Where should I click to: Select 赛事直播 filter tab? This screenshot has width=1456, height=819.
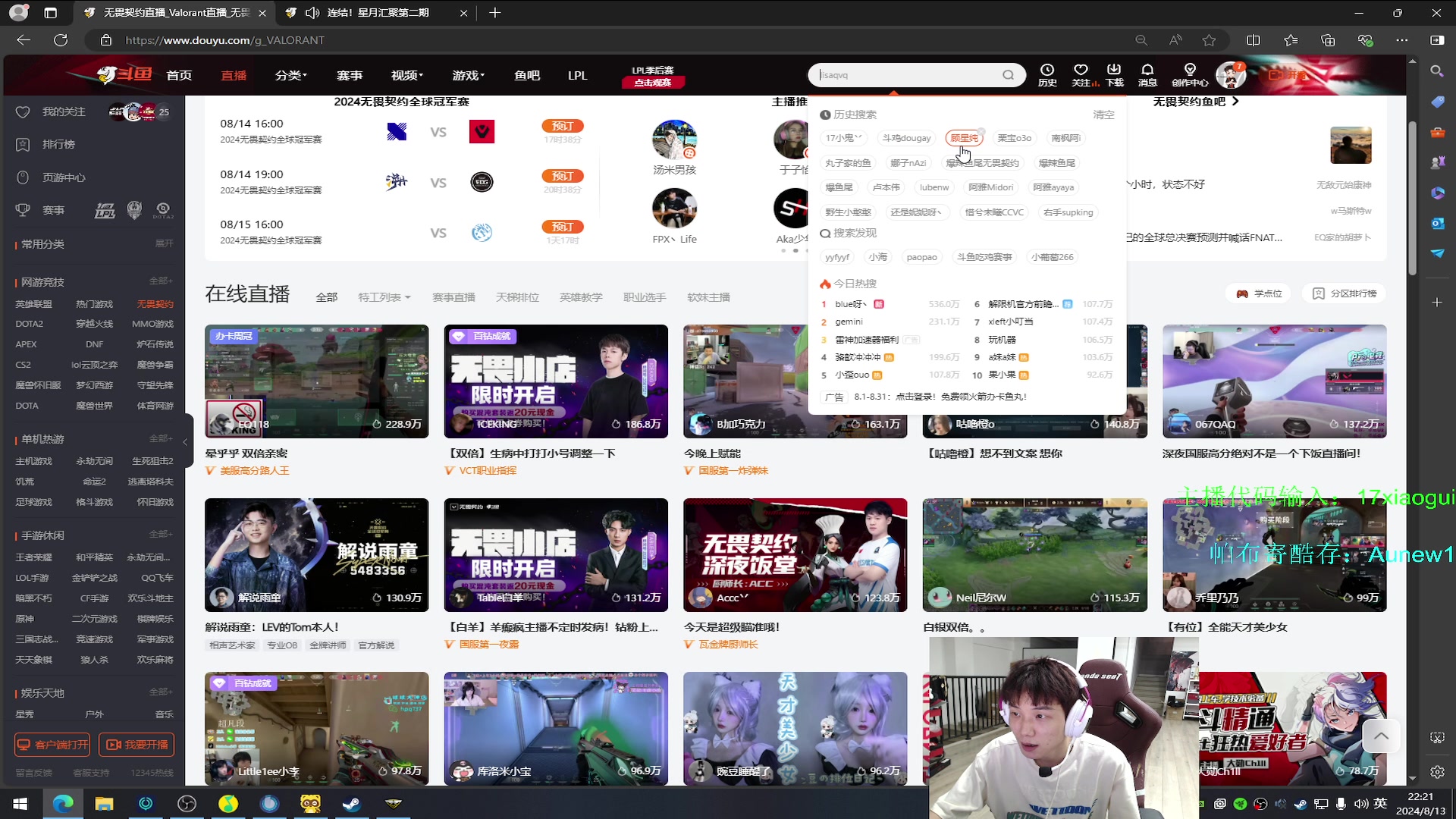(x=453, y=297)
